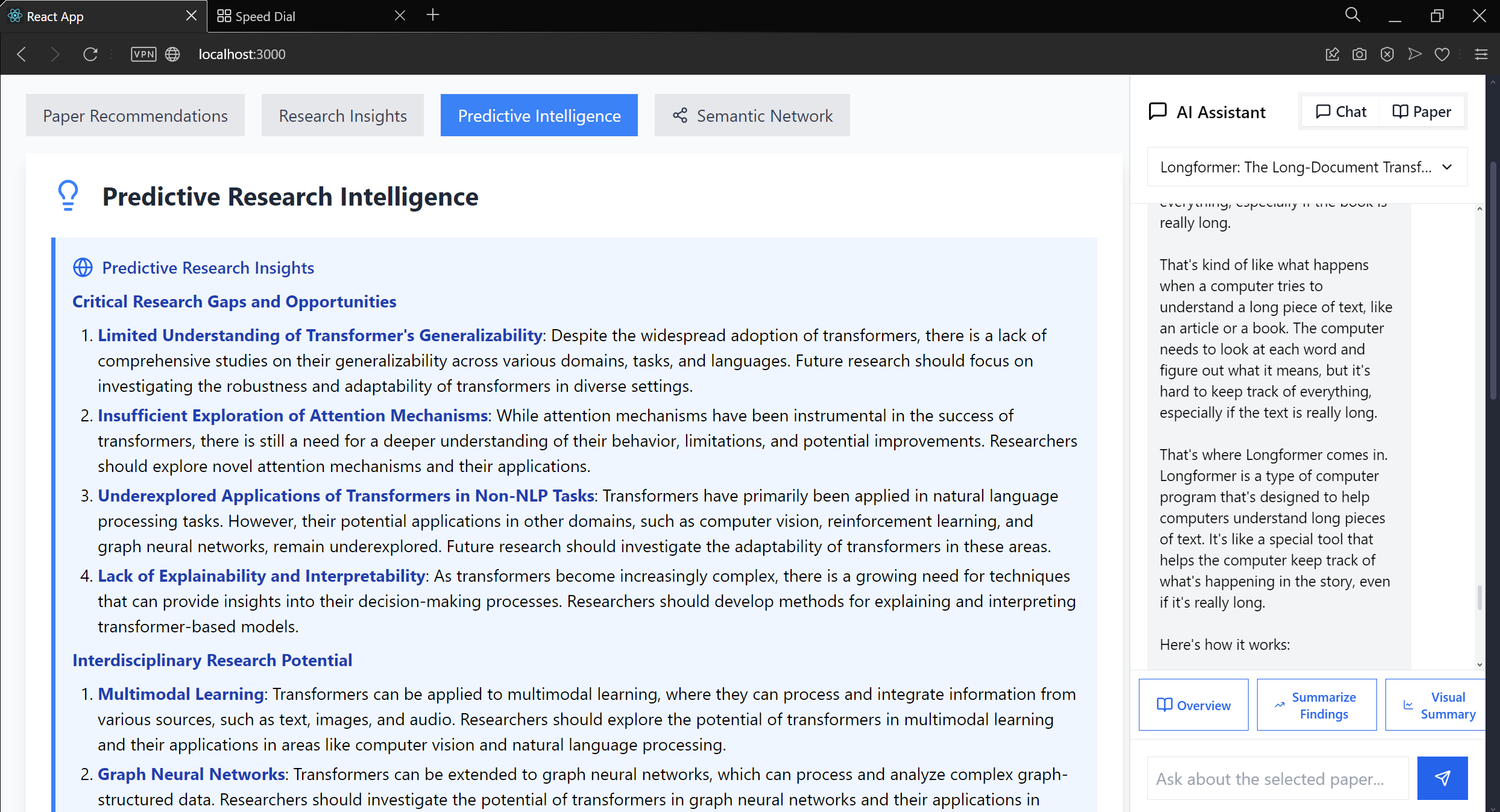1500x812 pixels.
Task: Go to Paper Recommendations tab
Action: click(x=135, y=115)
